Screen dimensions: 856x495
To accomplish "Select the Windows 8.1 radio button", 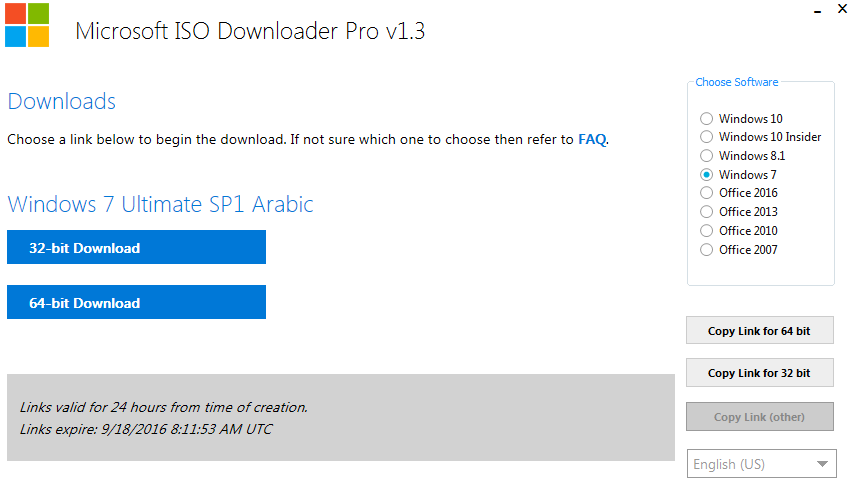I will [x=707, y=156].
